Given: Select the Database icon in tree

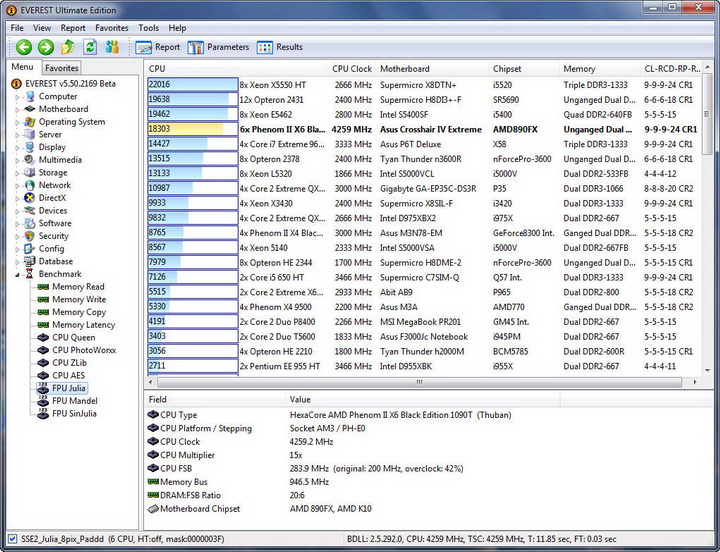Looking at the screenshot, I should click(30, 261).
